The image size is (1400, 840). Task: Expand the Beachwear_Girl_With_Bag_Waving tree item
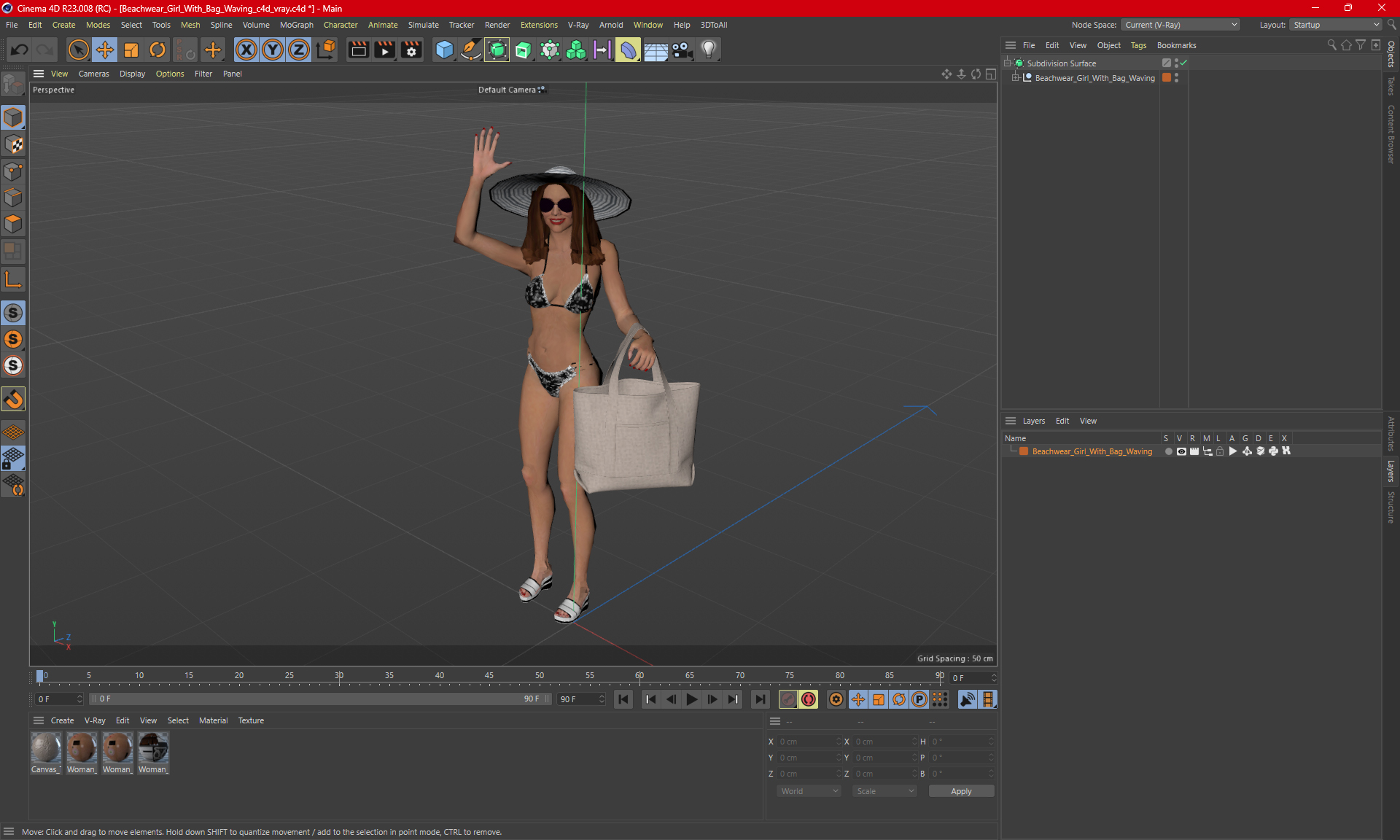[1014, 77]
